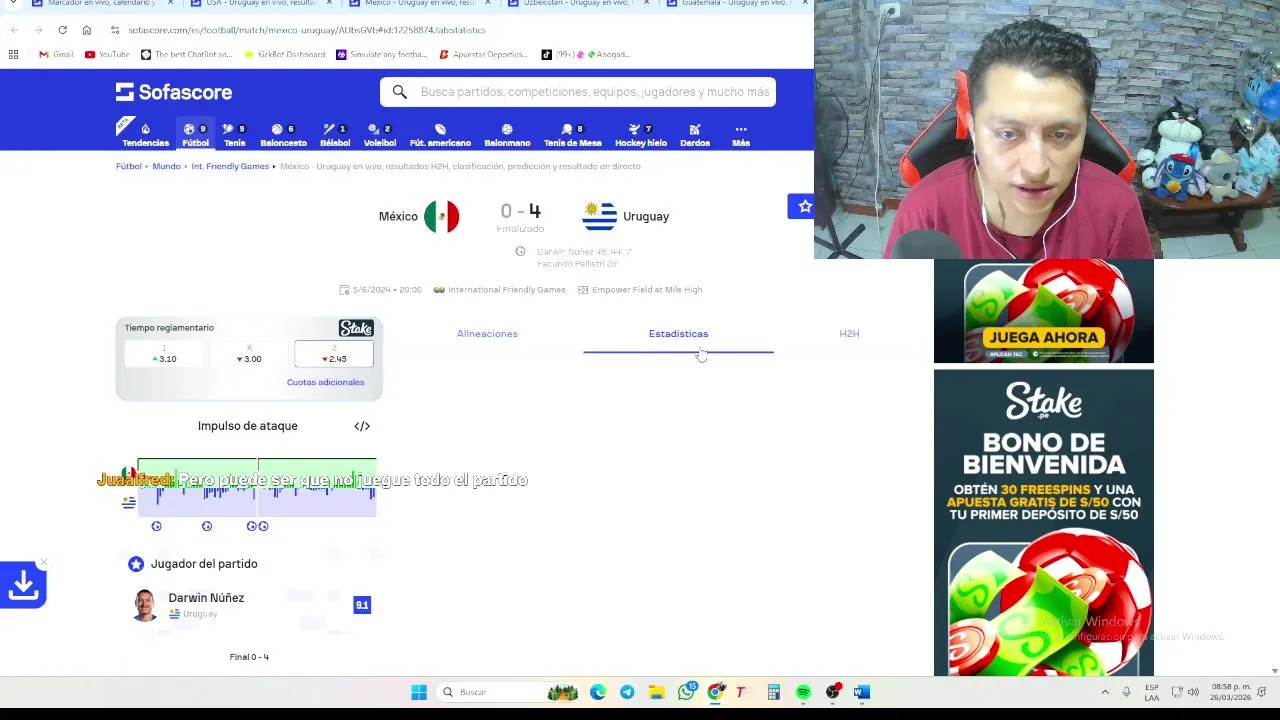Screen dimensions: 1280x720
Task: Open Telegram from the taskbar
Action: coord(627,692)
